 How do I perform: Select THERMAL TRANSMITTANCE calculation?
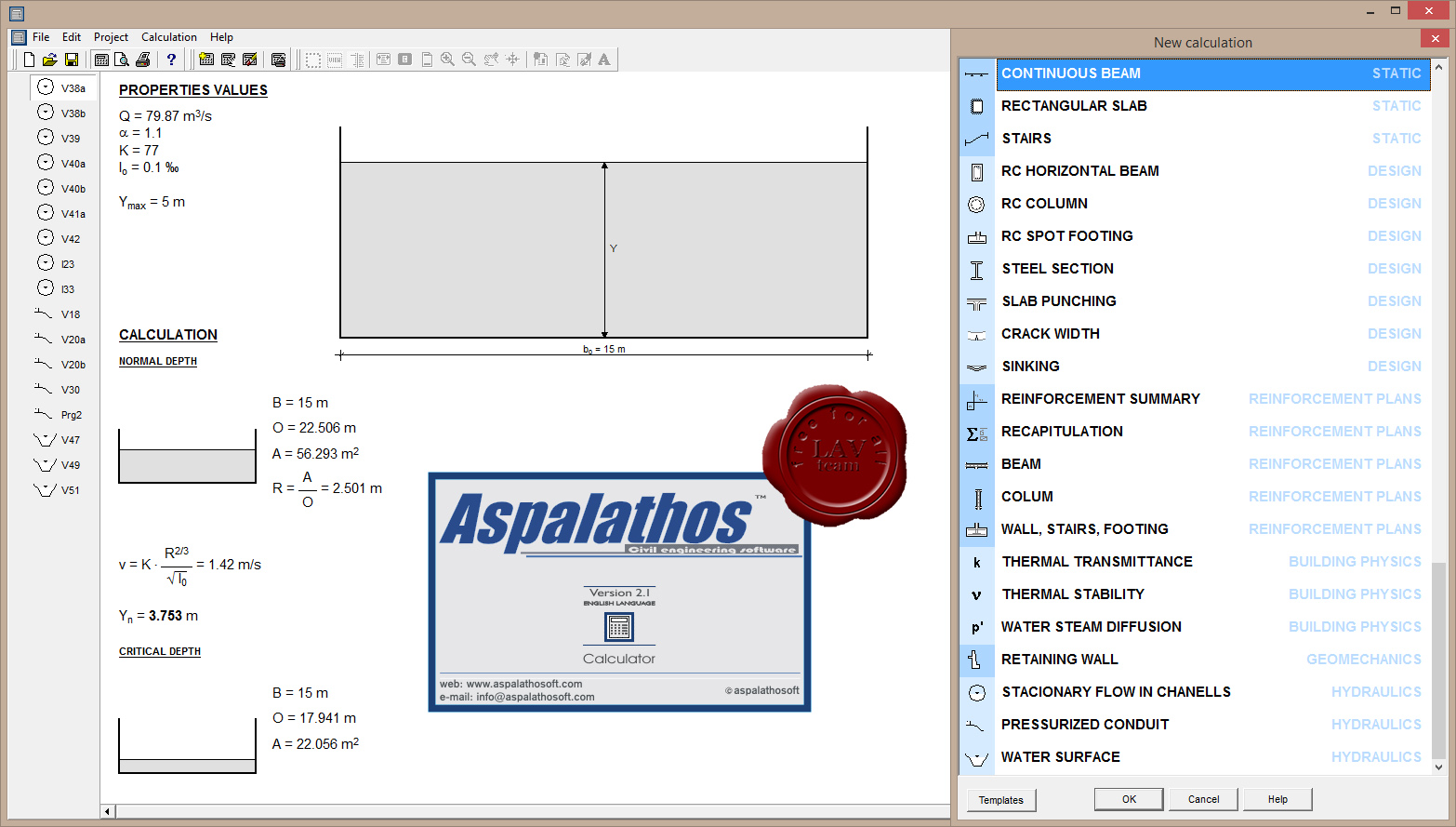click(1195, 562)
